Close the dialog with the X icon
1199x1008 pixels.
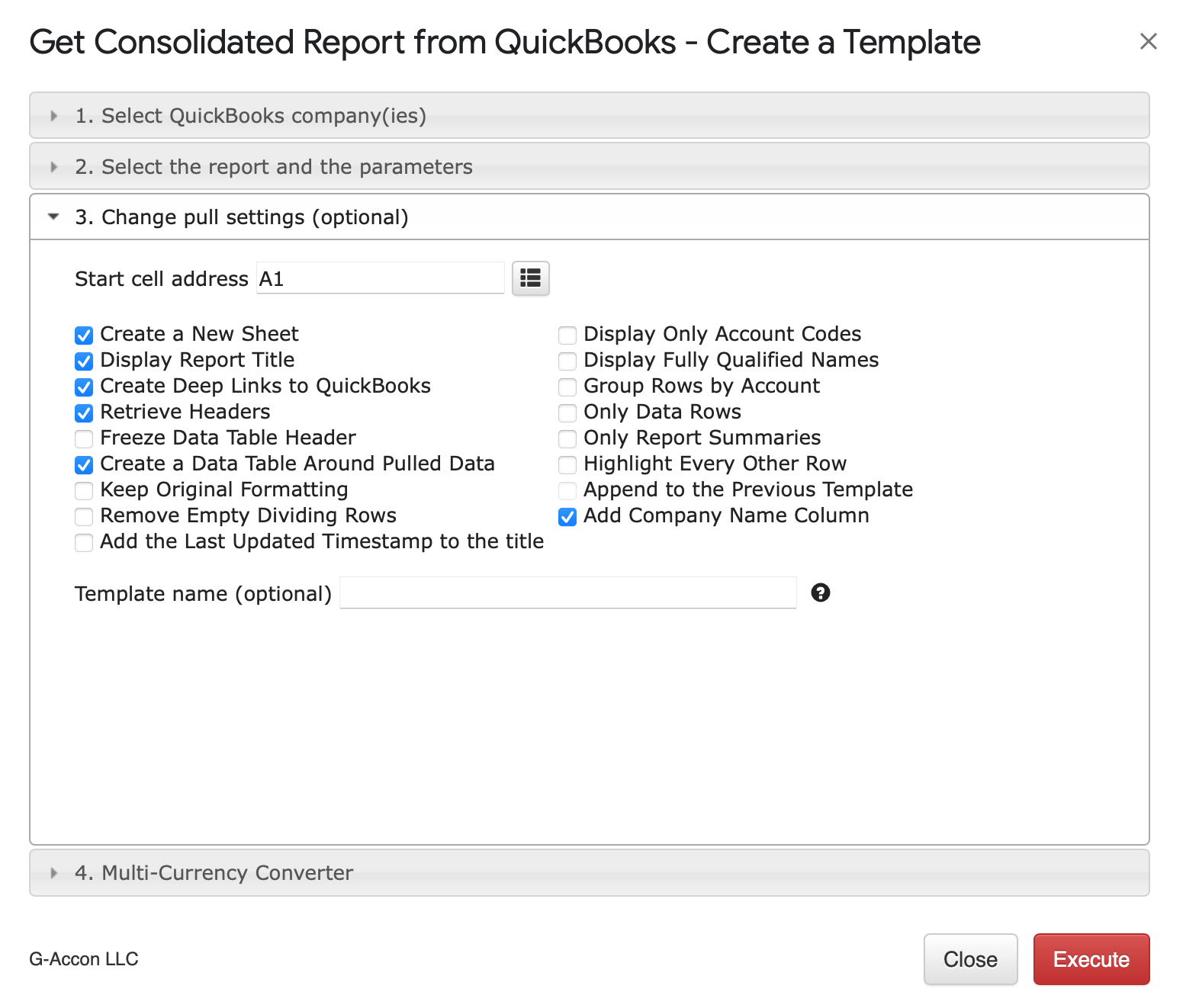tap(1148, 41)
